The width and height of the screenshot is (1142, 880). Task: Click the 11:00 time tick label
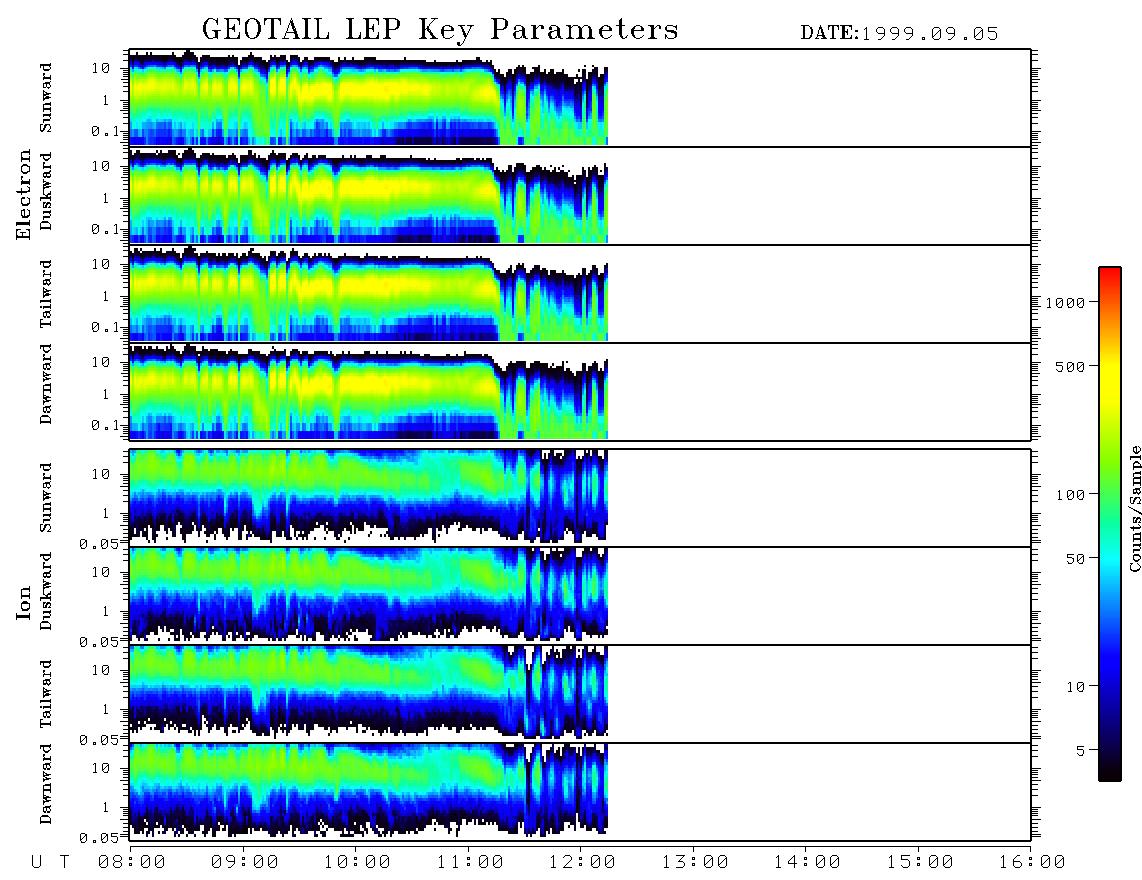point(470,863)
